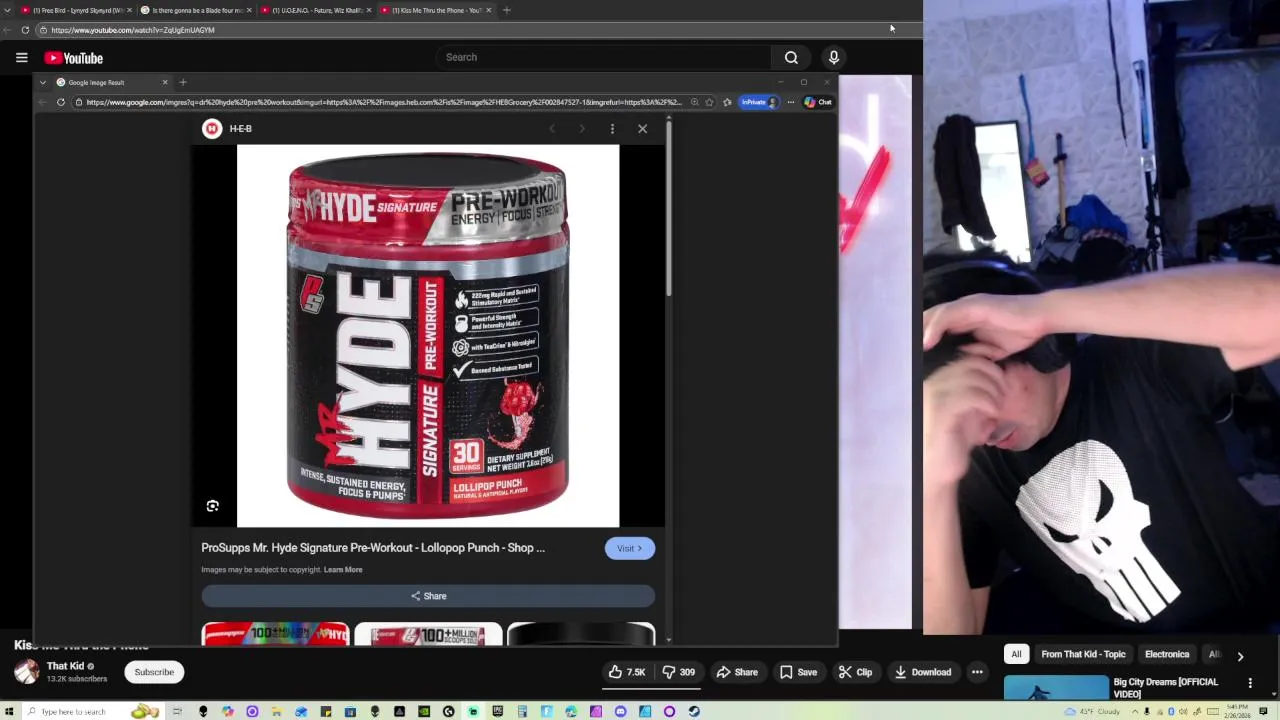This screenshot has width=1280, height=720.
Task: Close the Google Image Result tab
Action: pyautogui.click(x=165, y=82)
